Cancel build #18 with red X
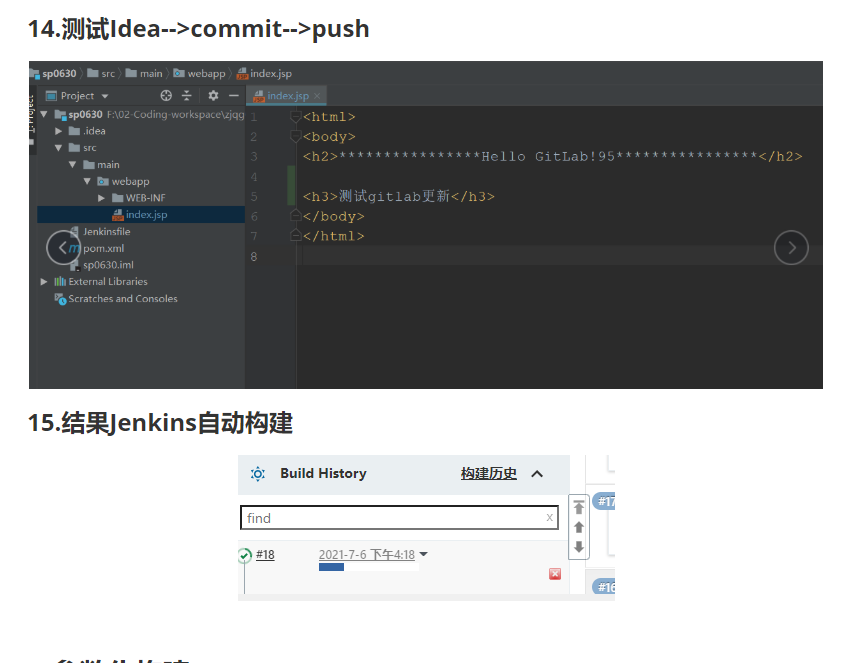 pyautogui.click(x=555, y=573)
